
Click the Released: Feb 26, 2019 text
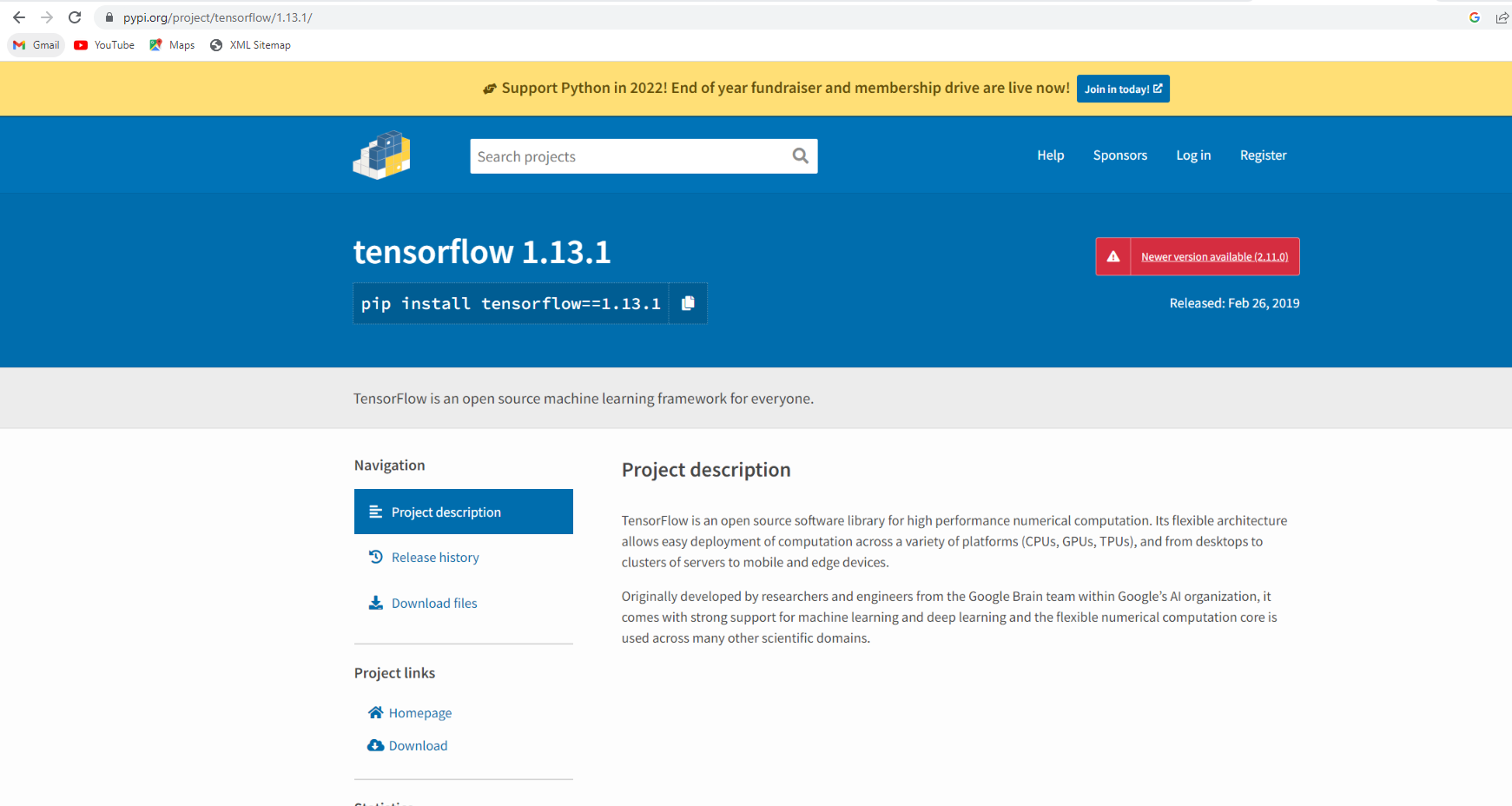(x=1234, y=303)
